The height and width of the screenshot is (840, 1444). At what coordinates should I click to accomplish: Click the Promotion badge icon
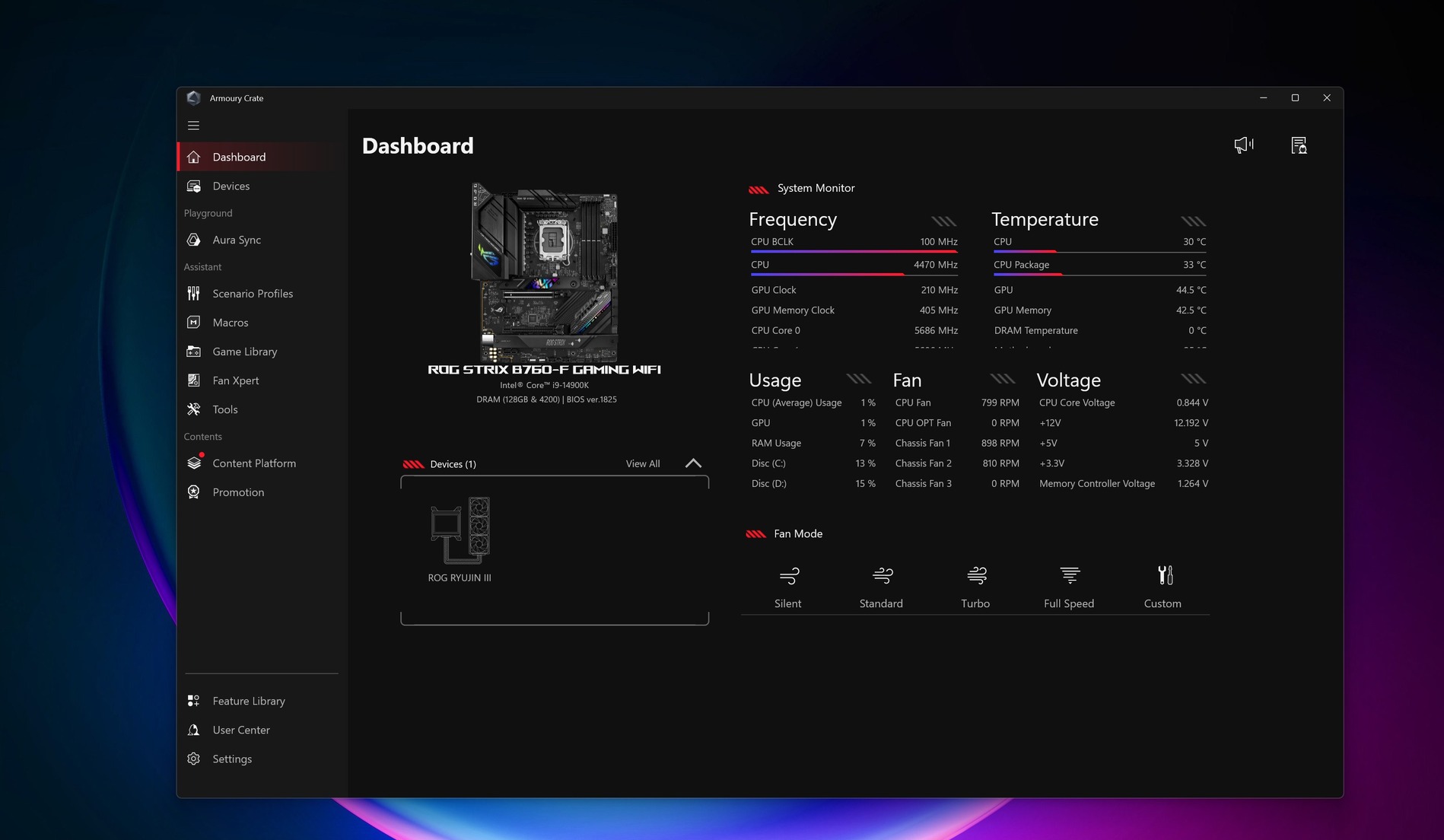tap(194, 492)
